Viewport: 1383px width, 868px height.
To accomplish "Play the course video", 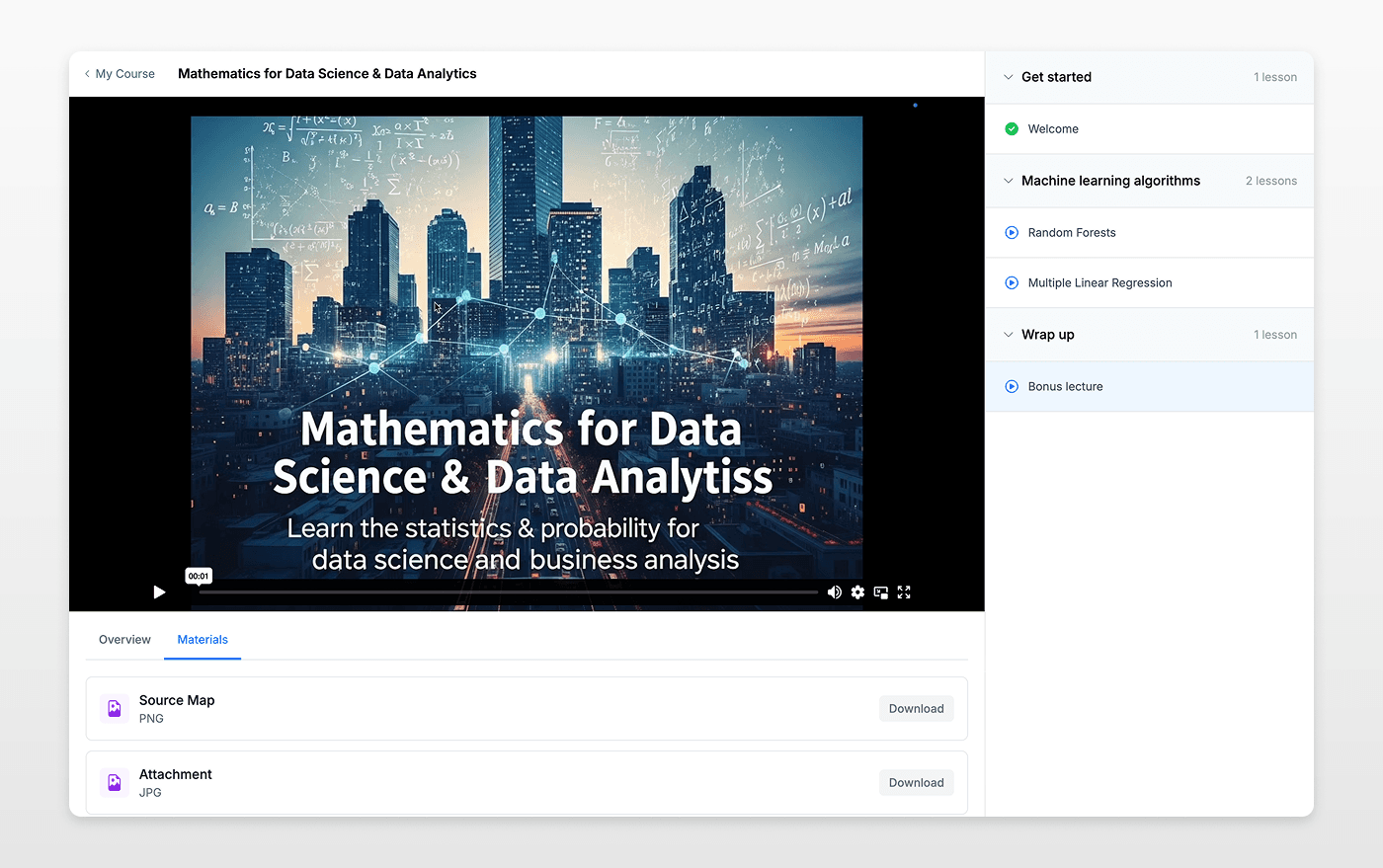I will click(x=159, y=592).
